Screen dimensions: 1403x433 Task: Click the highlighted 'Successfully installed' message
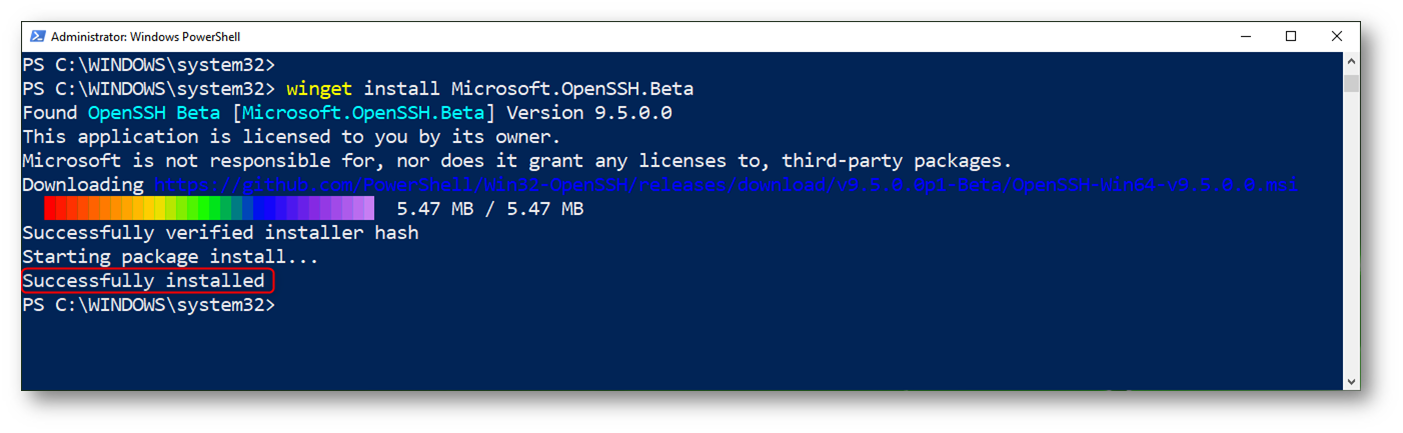point(144,281)
